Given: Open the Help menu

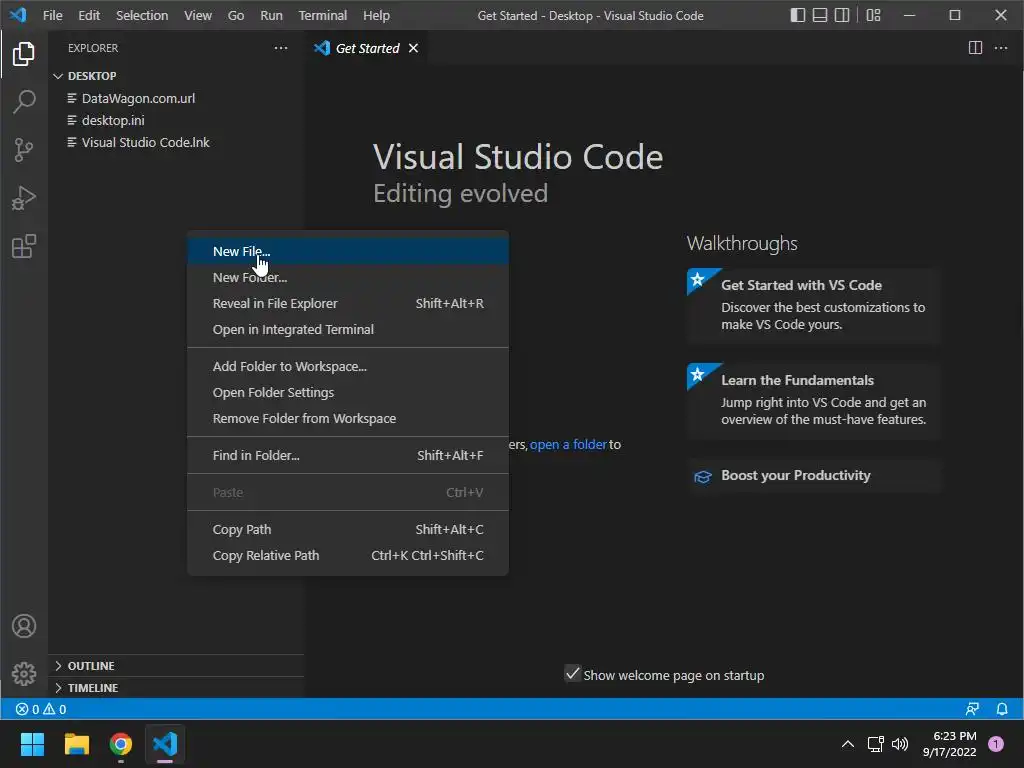Looking at the screenshot, I should coord(376,15).
